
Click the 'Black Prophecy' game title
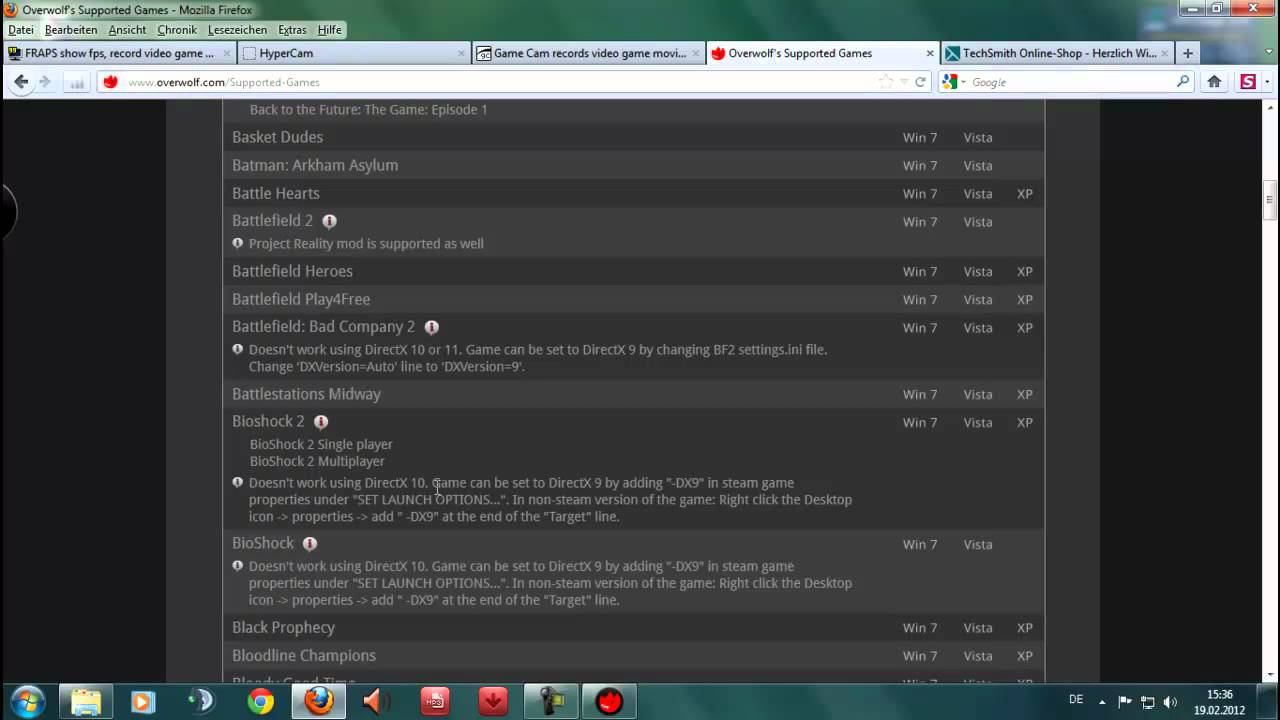click(x=283, y=627)
